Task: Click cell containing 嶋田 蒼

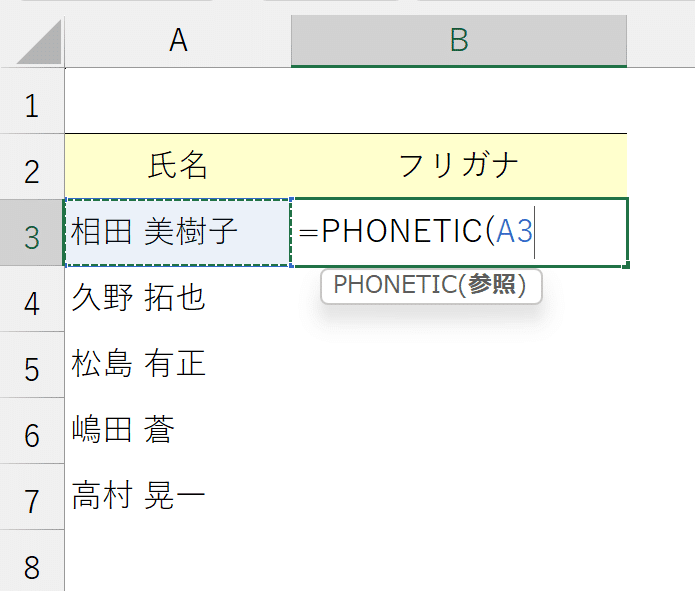Action: point(178,431)
